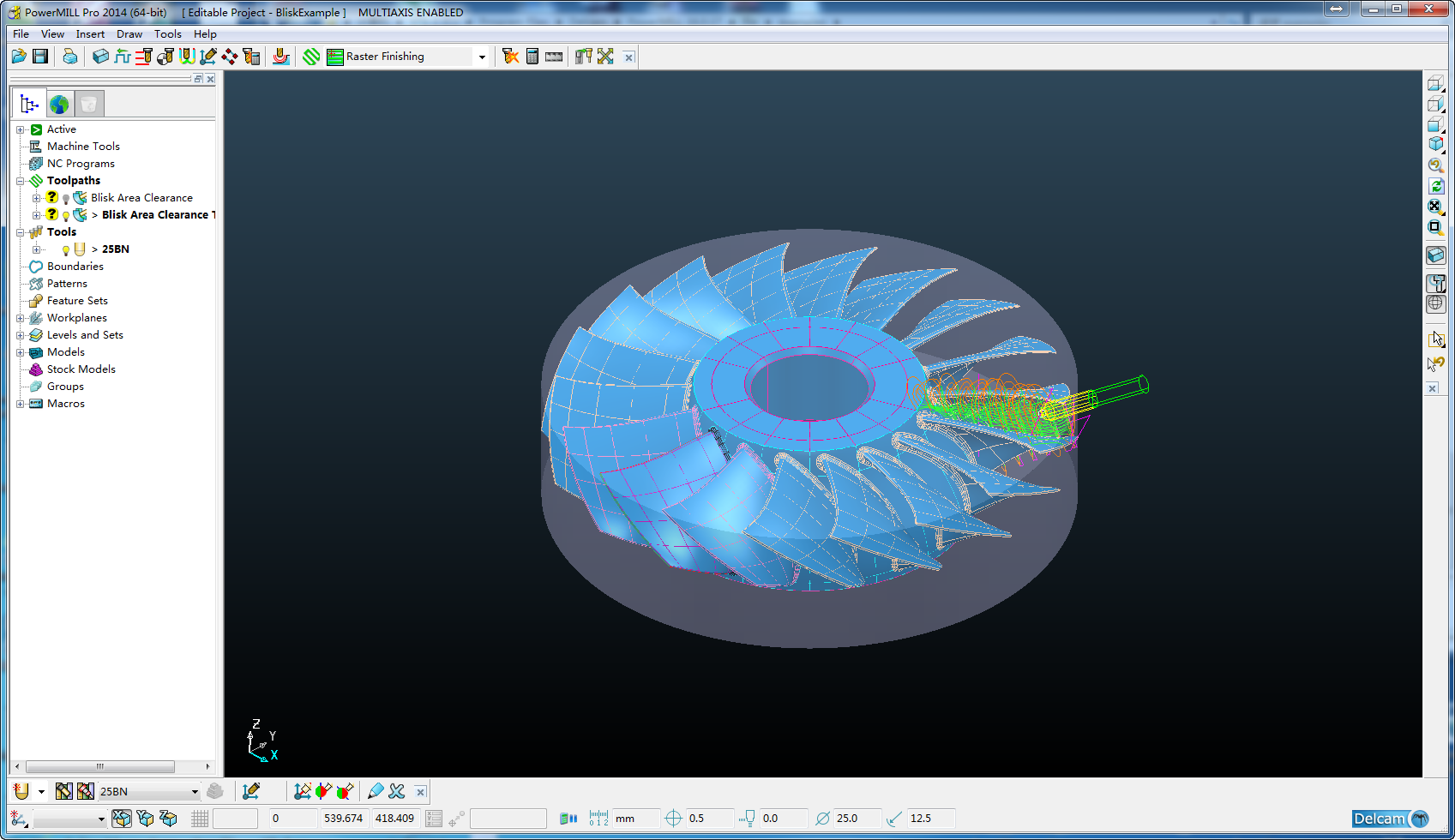Toggle wireframe globe view button

tap(1436, 303)
